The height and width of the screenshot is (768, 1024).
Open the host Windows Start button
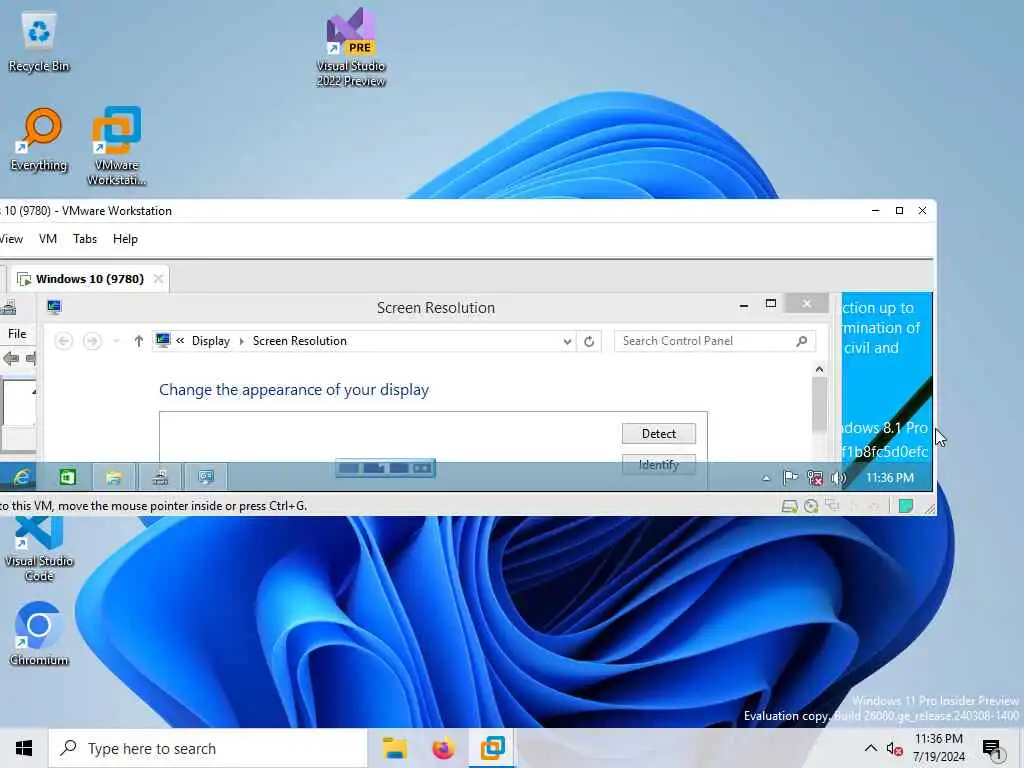tap(24, 748)
